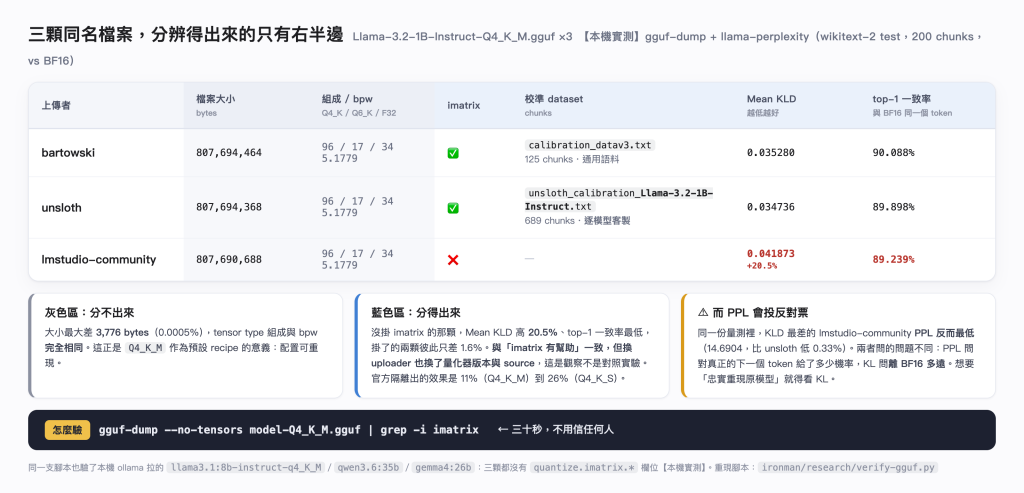Click file size 807,694,368

click(x=229, y=207)
